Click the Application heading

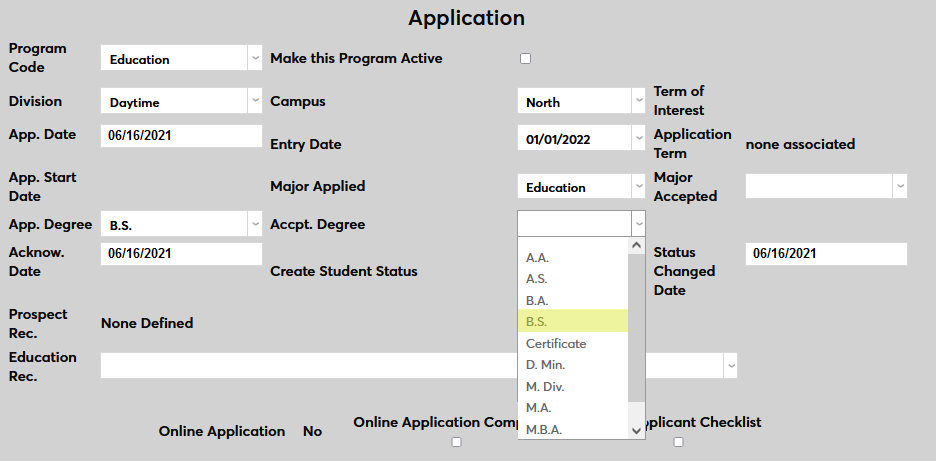[467, 18]
